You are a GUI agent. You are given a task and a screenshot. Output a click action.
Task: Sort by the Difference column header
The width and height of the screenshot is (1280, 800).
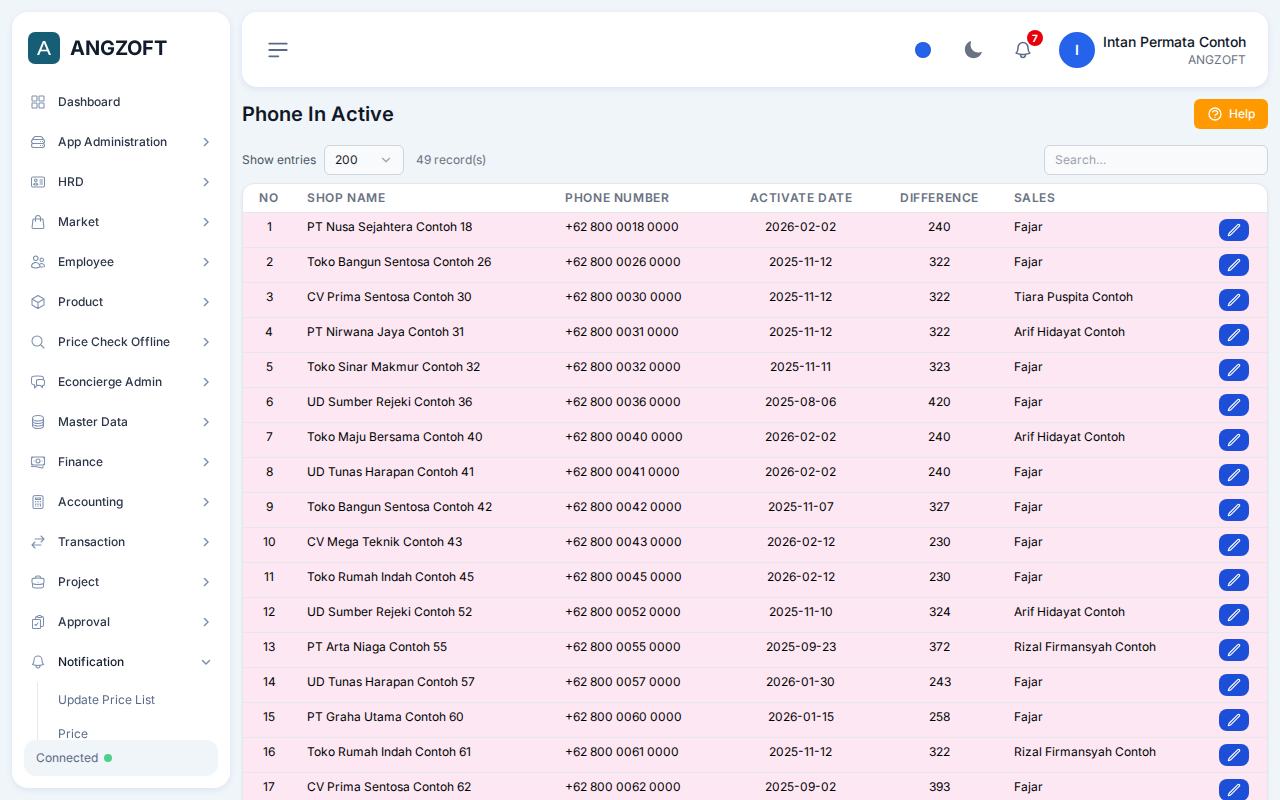[x=939, y=198]
